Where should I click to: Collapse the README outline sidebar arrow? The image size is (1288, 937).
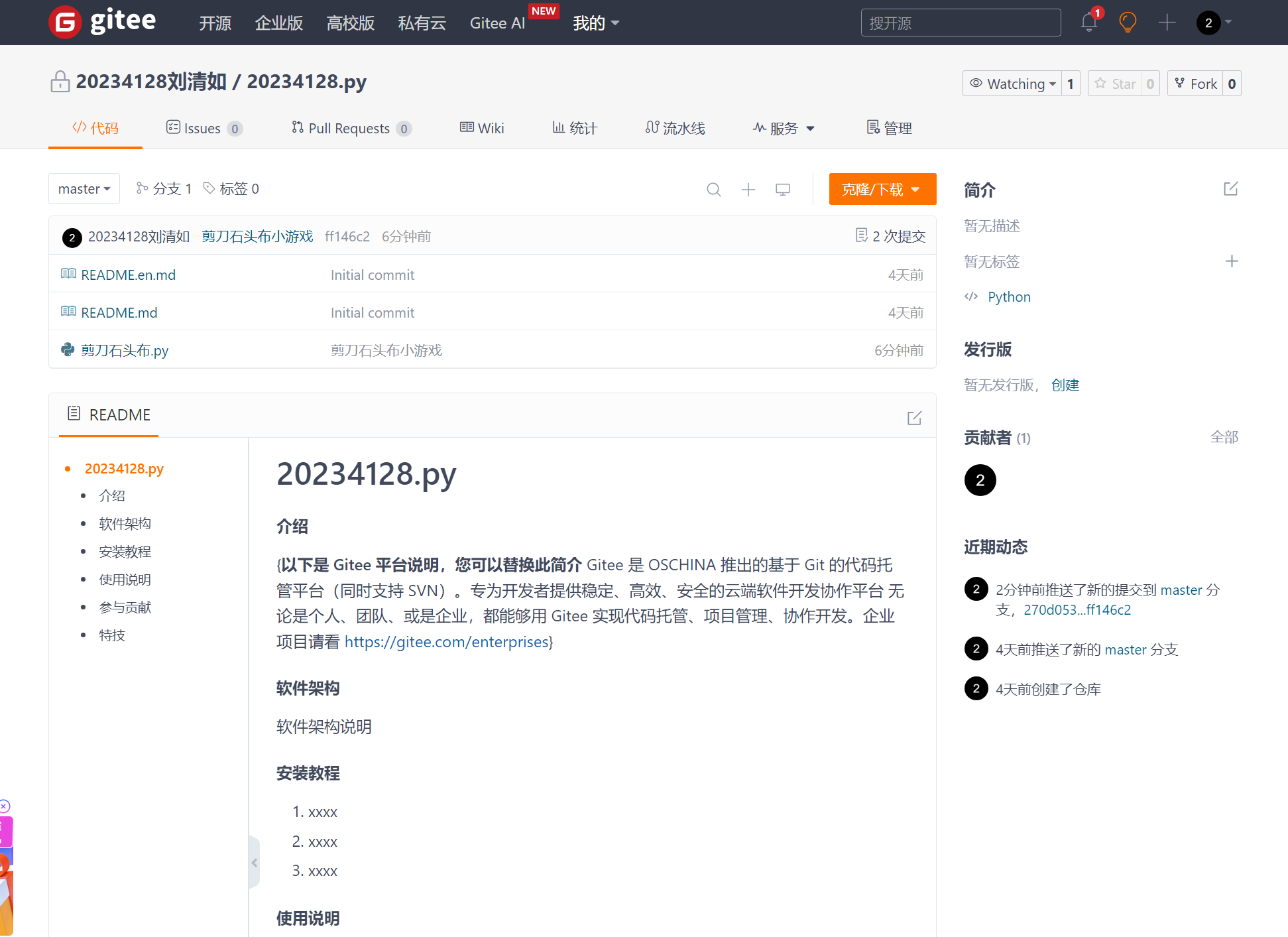click(255, 862)
